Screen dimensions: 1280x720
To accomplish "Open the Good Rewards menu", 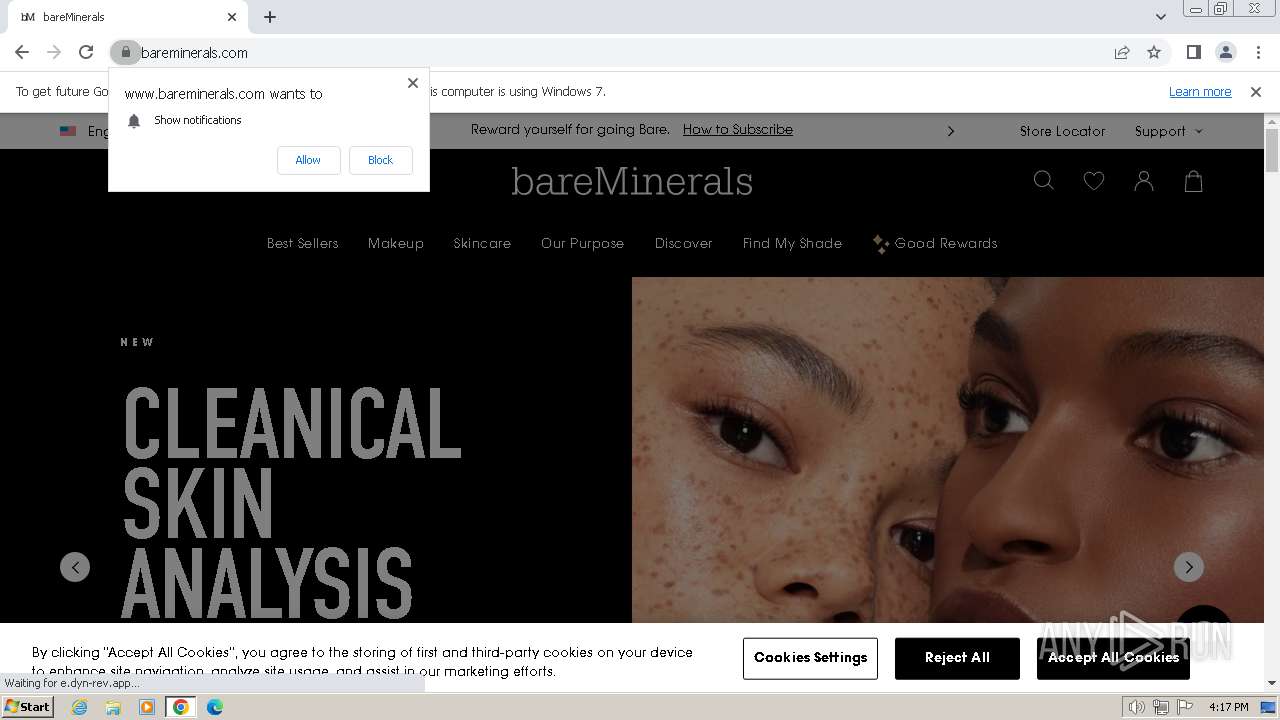I will pyautogui.click(x=935, y=243).
